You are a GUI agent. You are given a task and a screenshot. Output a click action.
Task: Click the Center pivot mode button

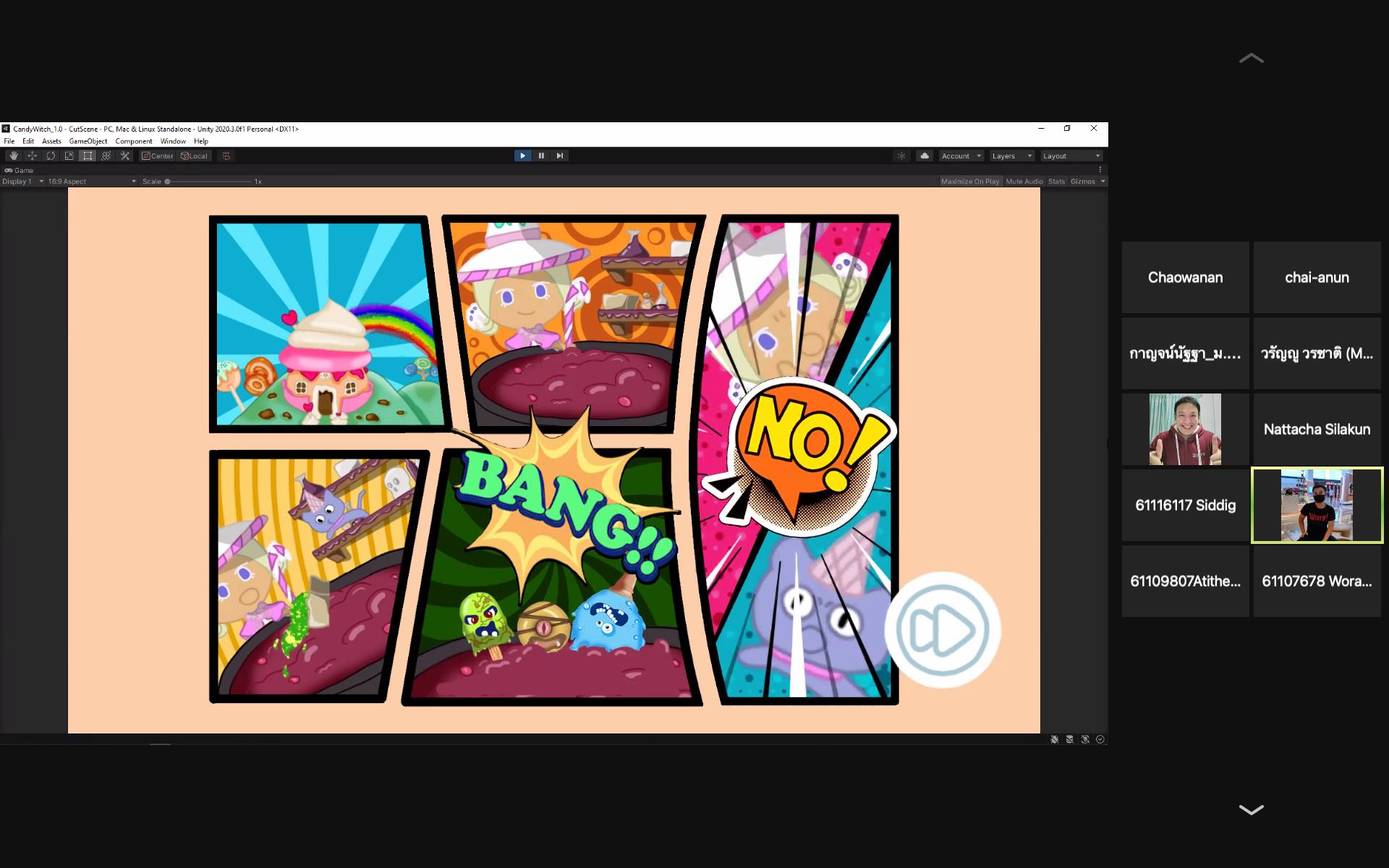point(158,156)
